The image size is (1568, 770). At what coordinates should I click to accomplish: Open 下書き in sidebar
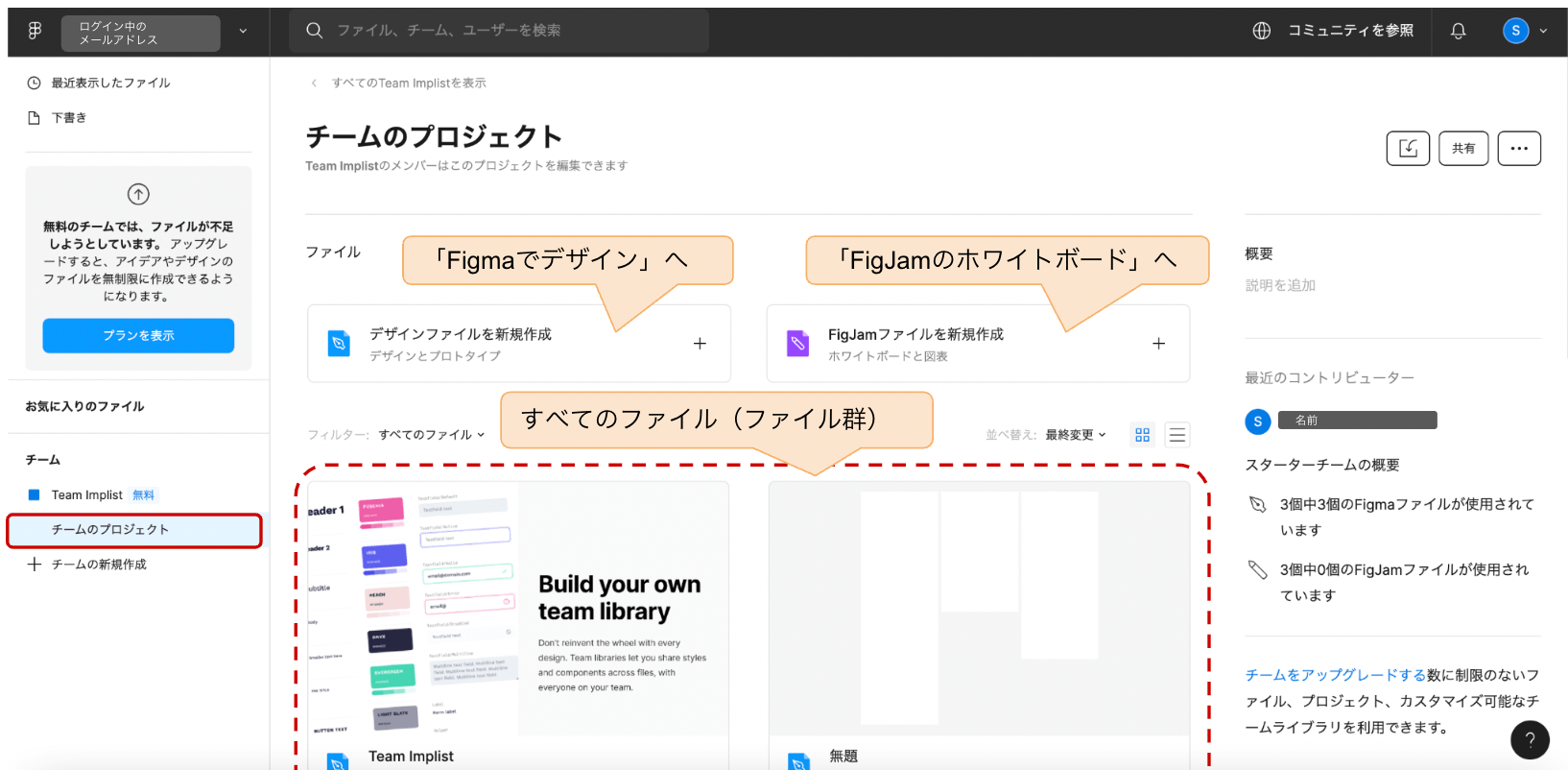(x=69, y=117)
